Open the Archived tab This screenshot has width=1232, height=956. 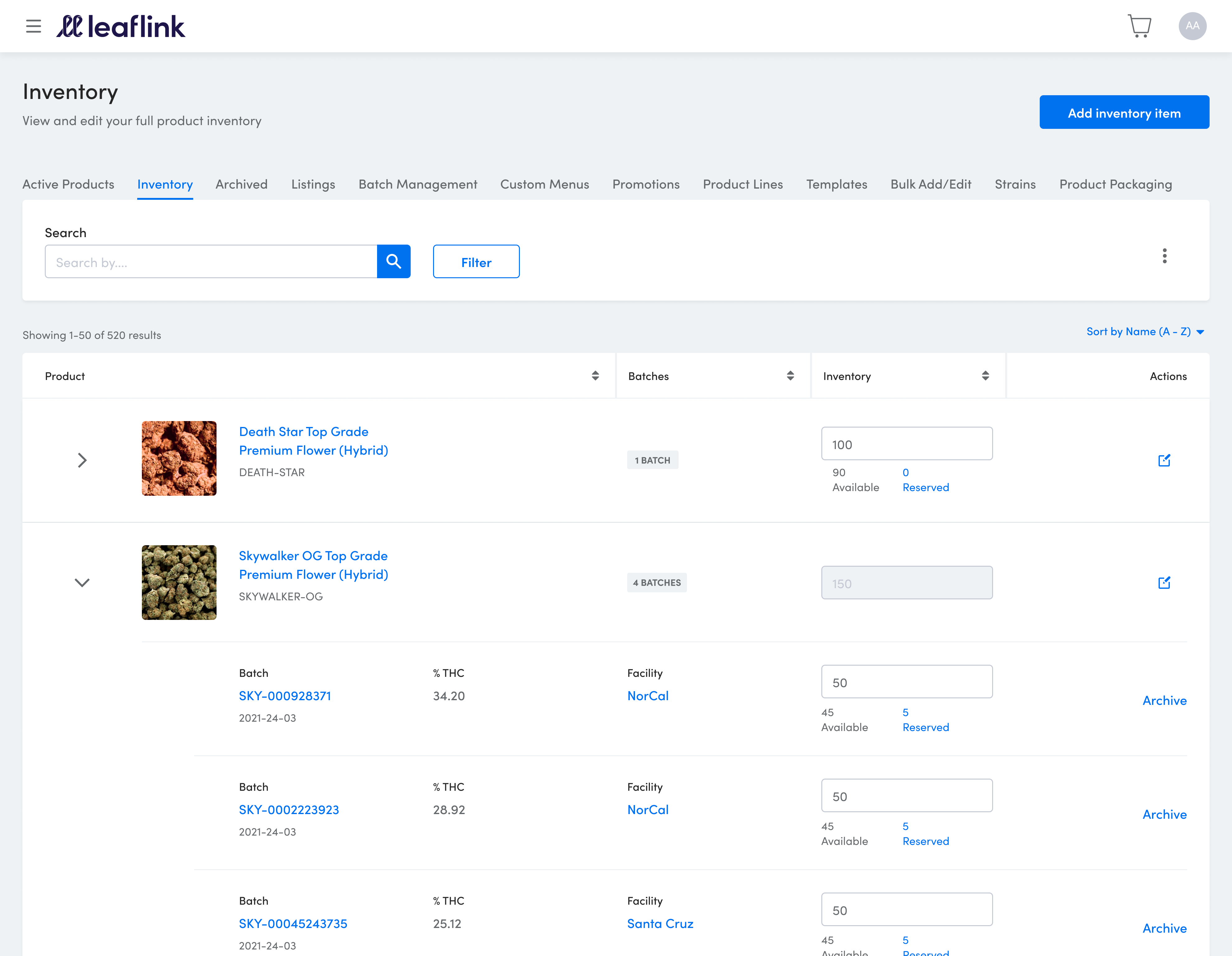[241, 184]
